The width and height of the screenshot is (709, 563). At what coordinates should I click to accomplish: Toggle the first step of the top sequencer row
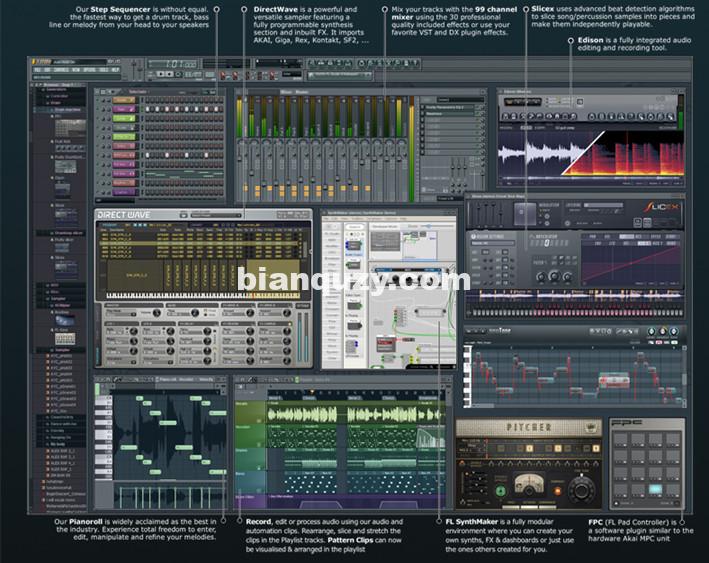[x=147, y=100]
